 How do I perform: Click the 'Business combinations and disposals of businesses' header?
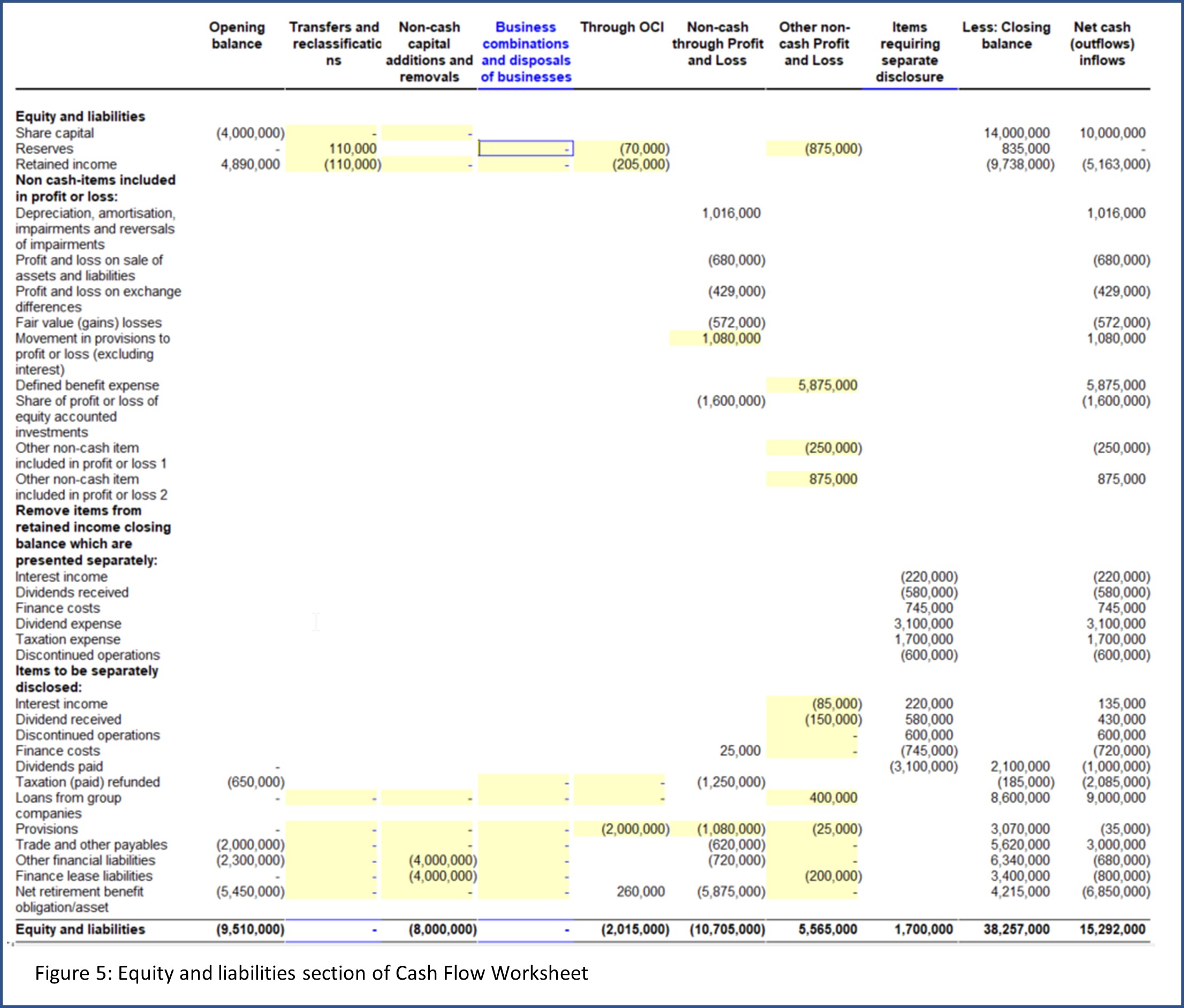pos(525,52)
